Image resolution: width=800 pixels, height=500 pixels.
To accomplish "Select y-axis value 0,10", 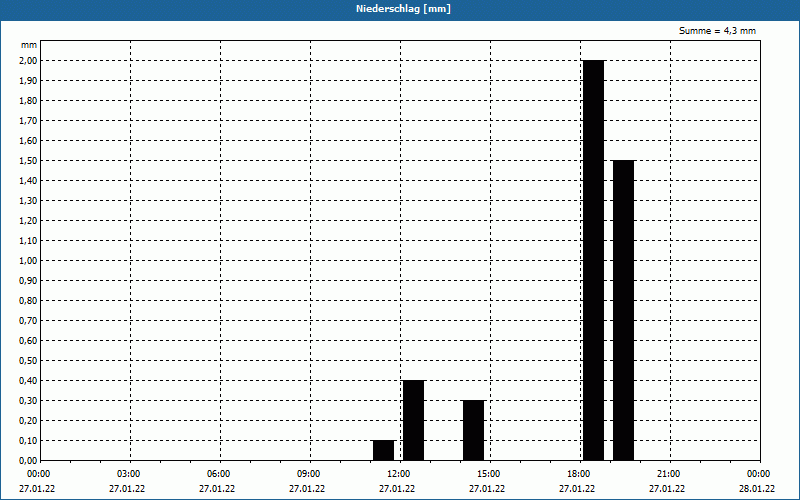I will point(28,441).
